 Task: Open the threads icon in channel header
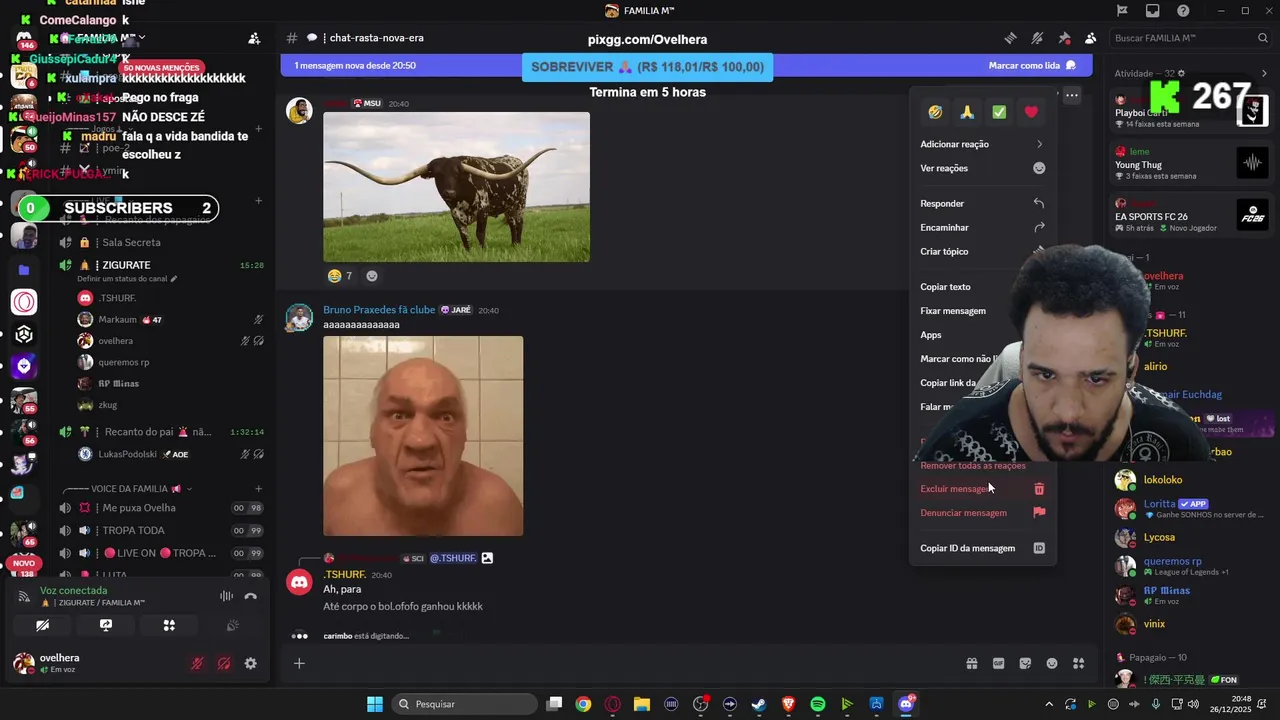pos(1011,38)
